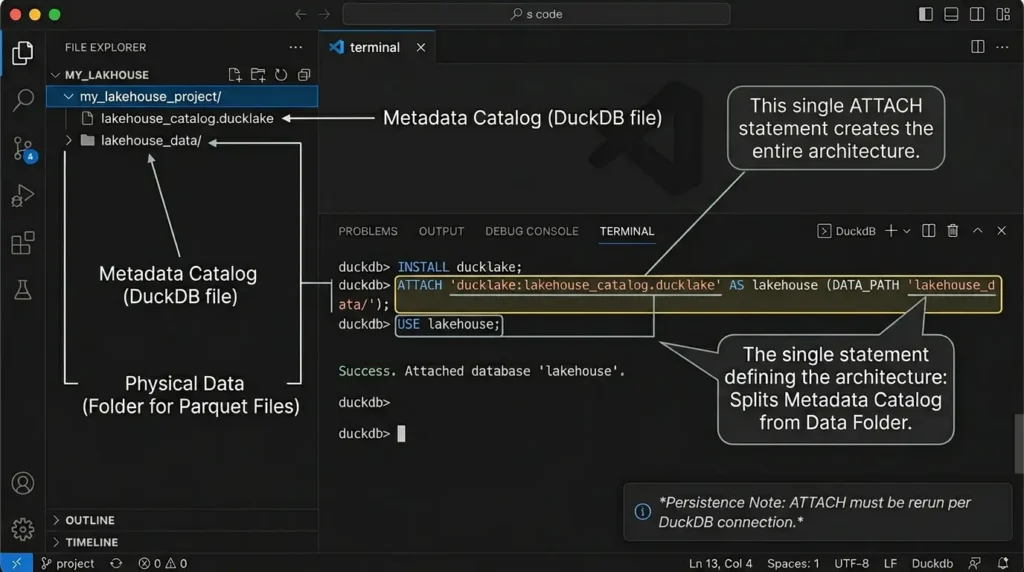1024x572 pixels.
Task: Go forward using the navigation arrow
Action: (325, 14)
